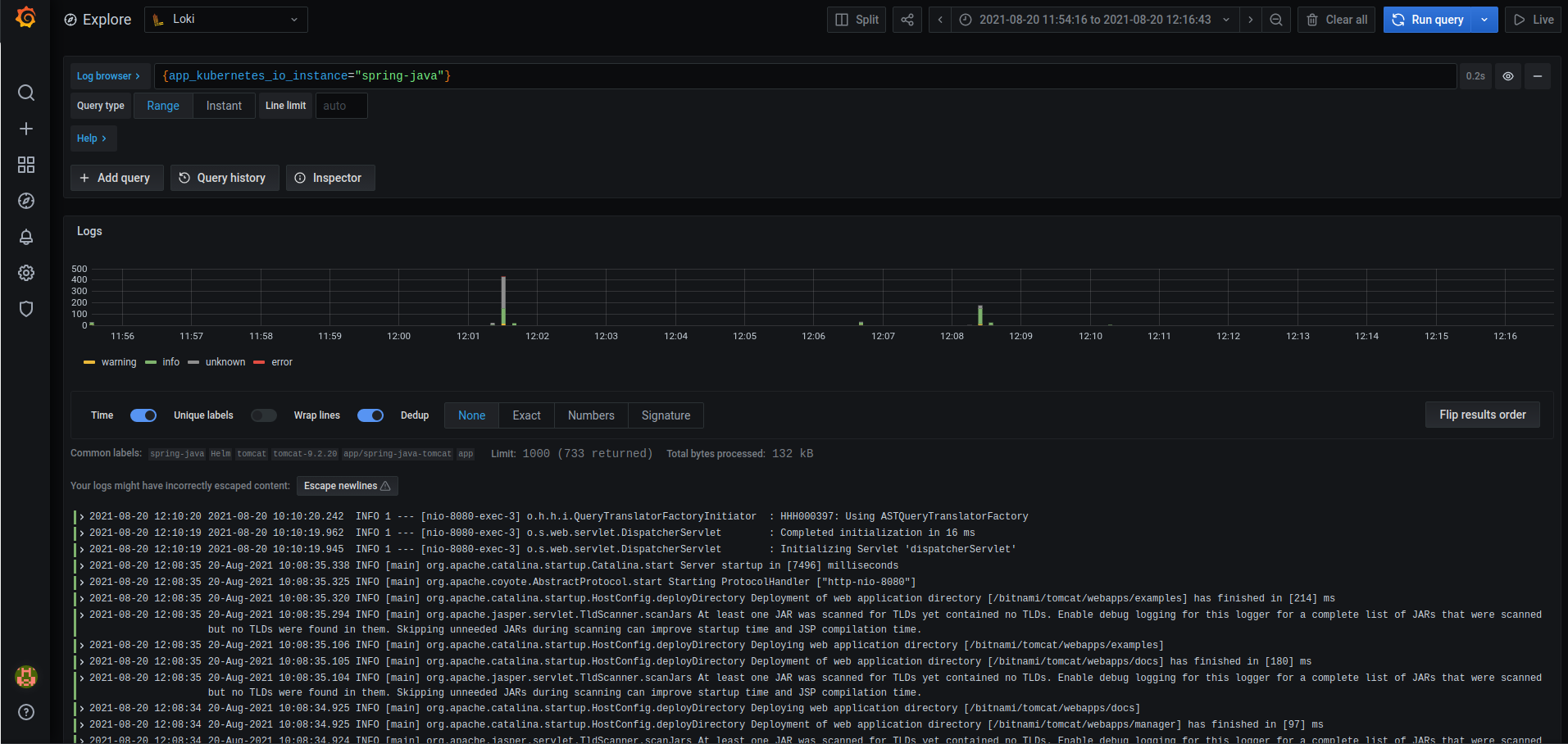Screen dimensions: 1568x744
Task: Toggle the Time switch
Action: [143, 415]
